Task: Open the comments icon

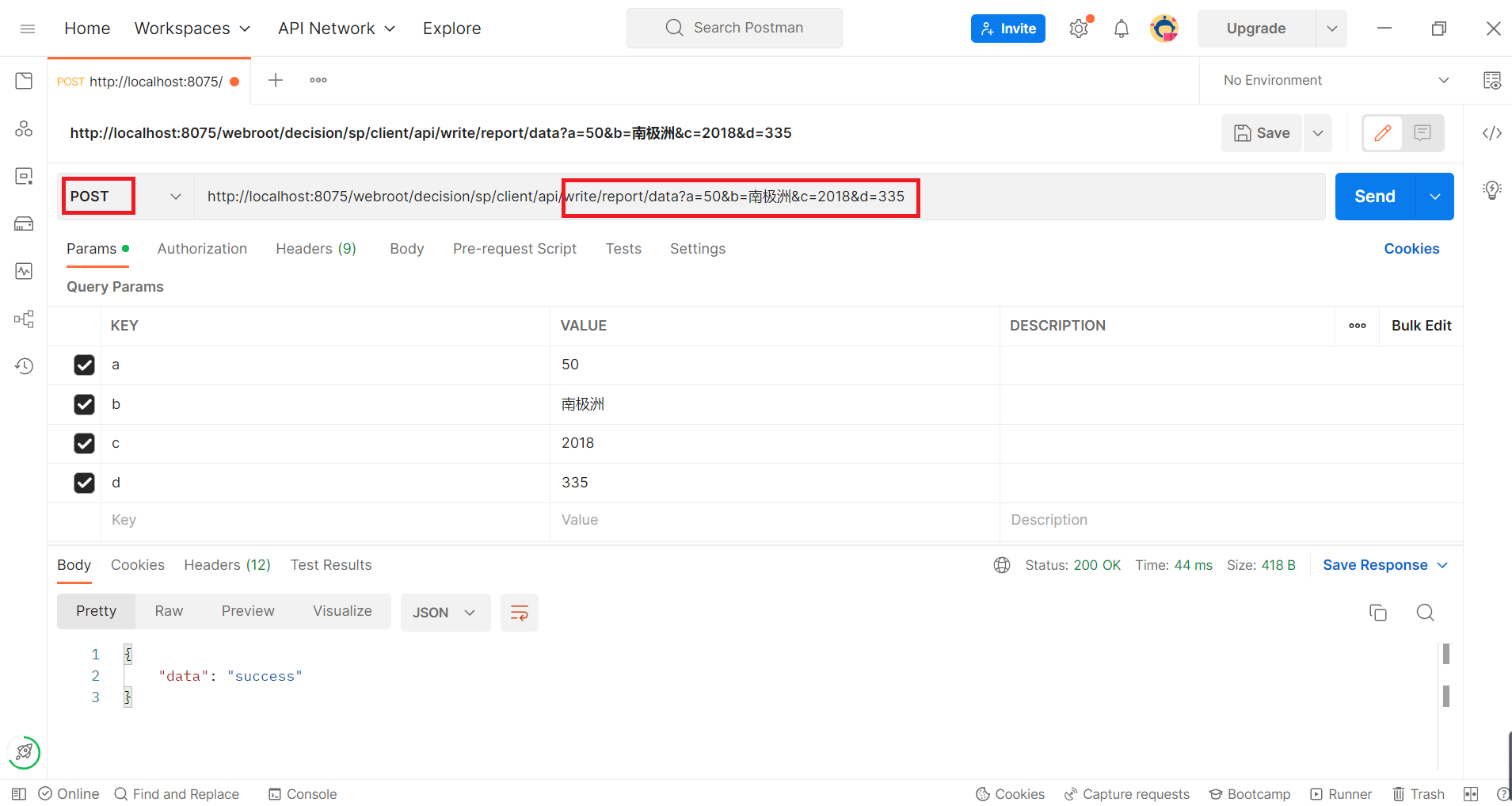Action: tap(1422, 133)
